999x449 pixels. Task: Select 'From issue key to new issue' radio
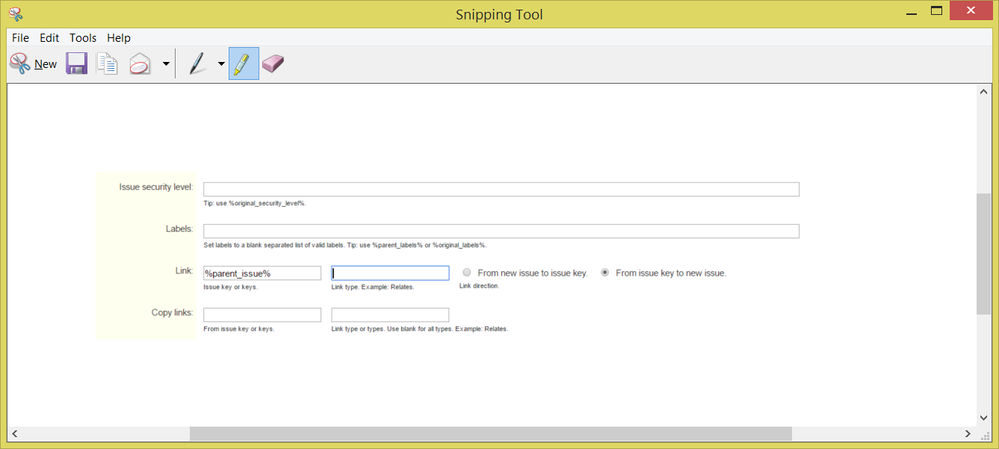coord(605,273)
